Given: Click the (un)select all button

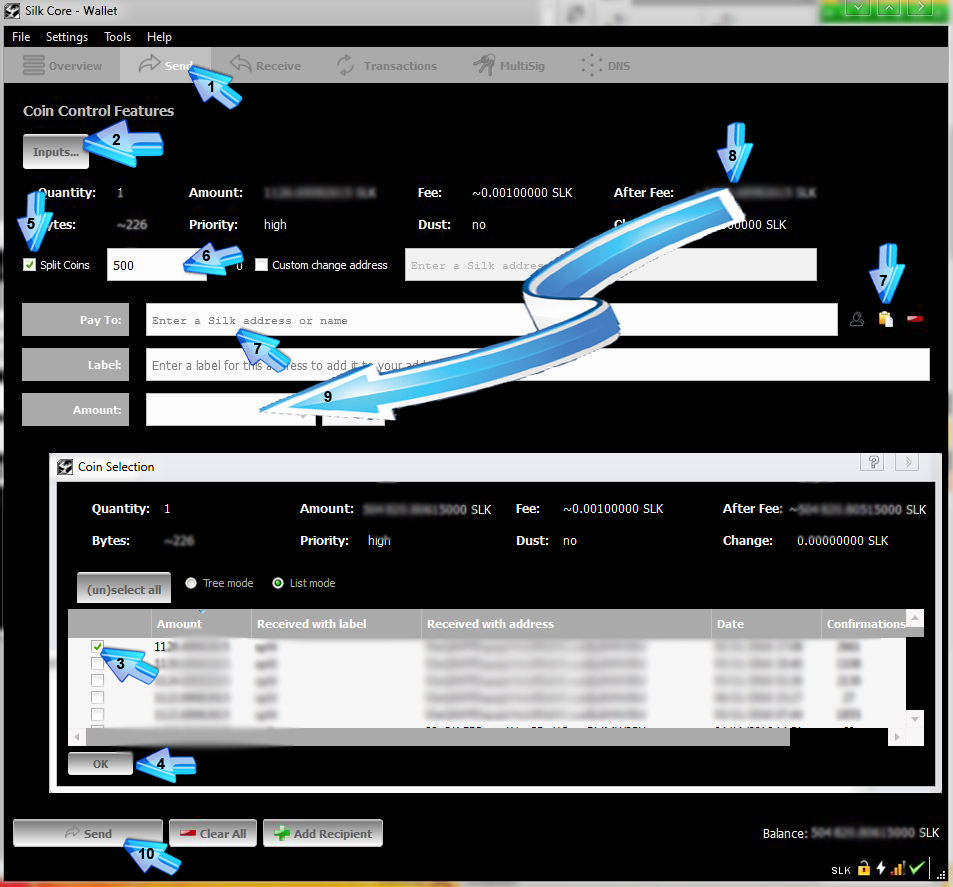Looking at the screenshot, I should point(124,588).
